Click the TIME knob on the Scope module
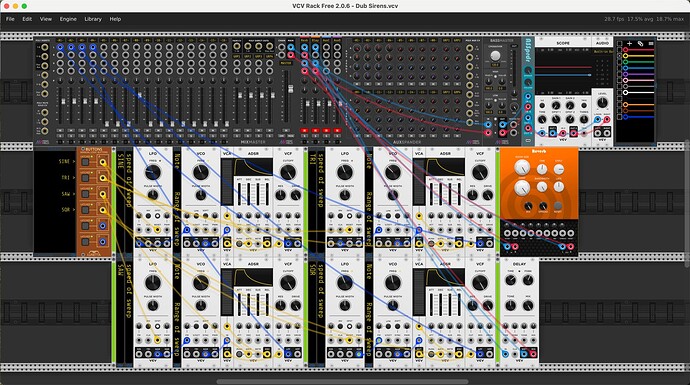Screen dimensions: 690x385 coord(542,119)
